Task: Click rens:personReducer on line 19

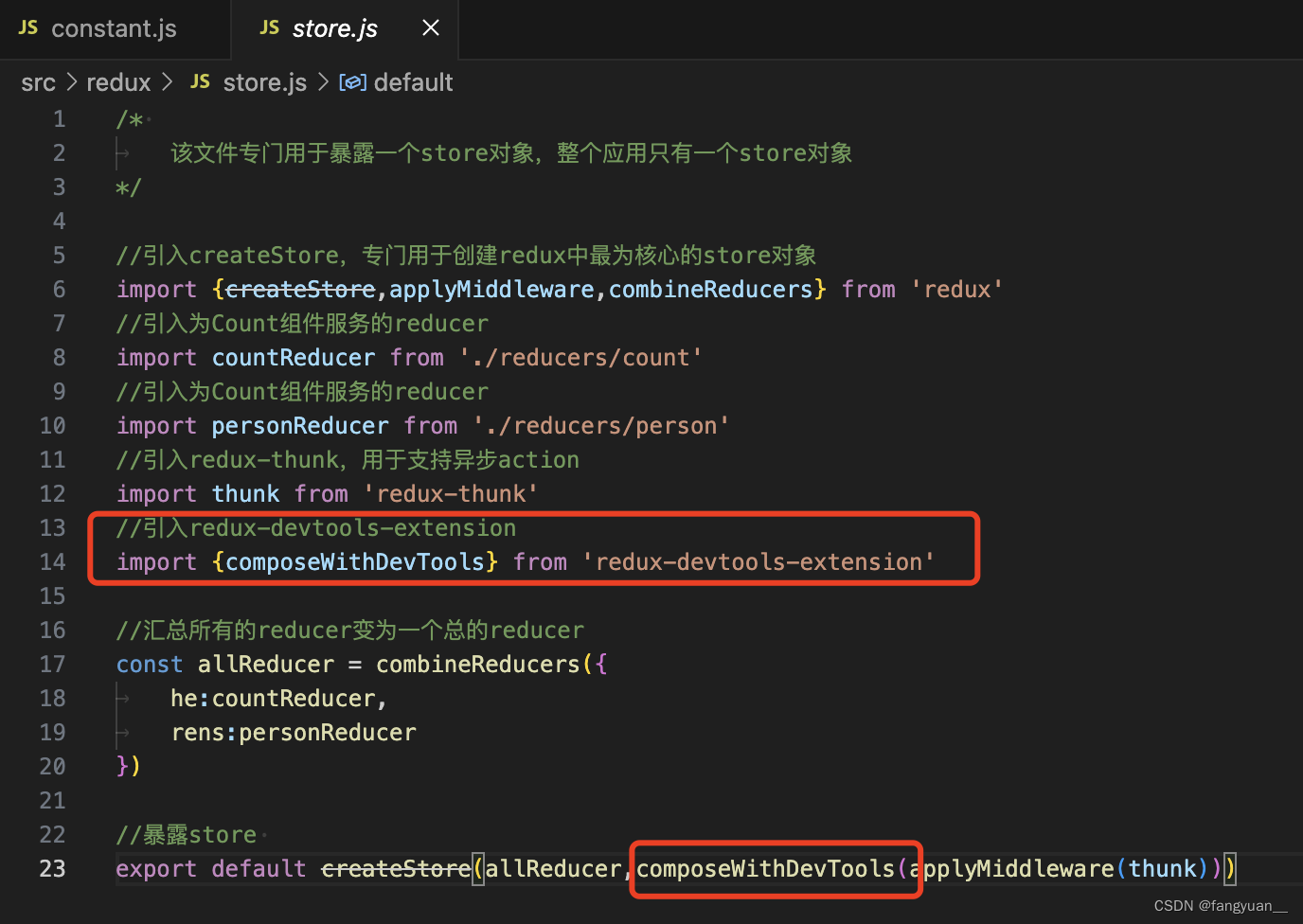Action: coord(294,733)
